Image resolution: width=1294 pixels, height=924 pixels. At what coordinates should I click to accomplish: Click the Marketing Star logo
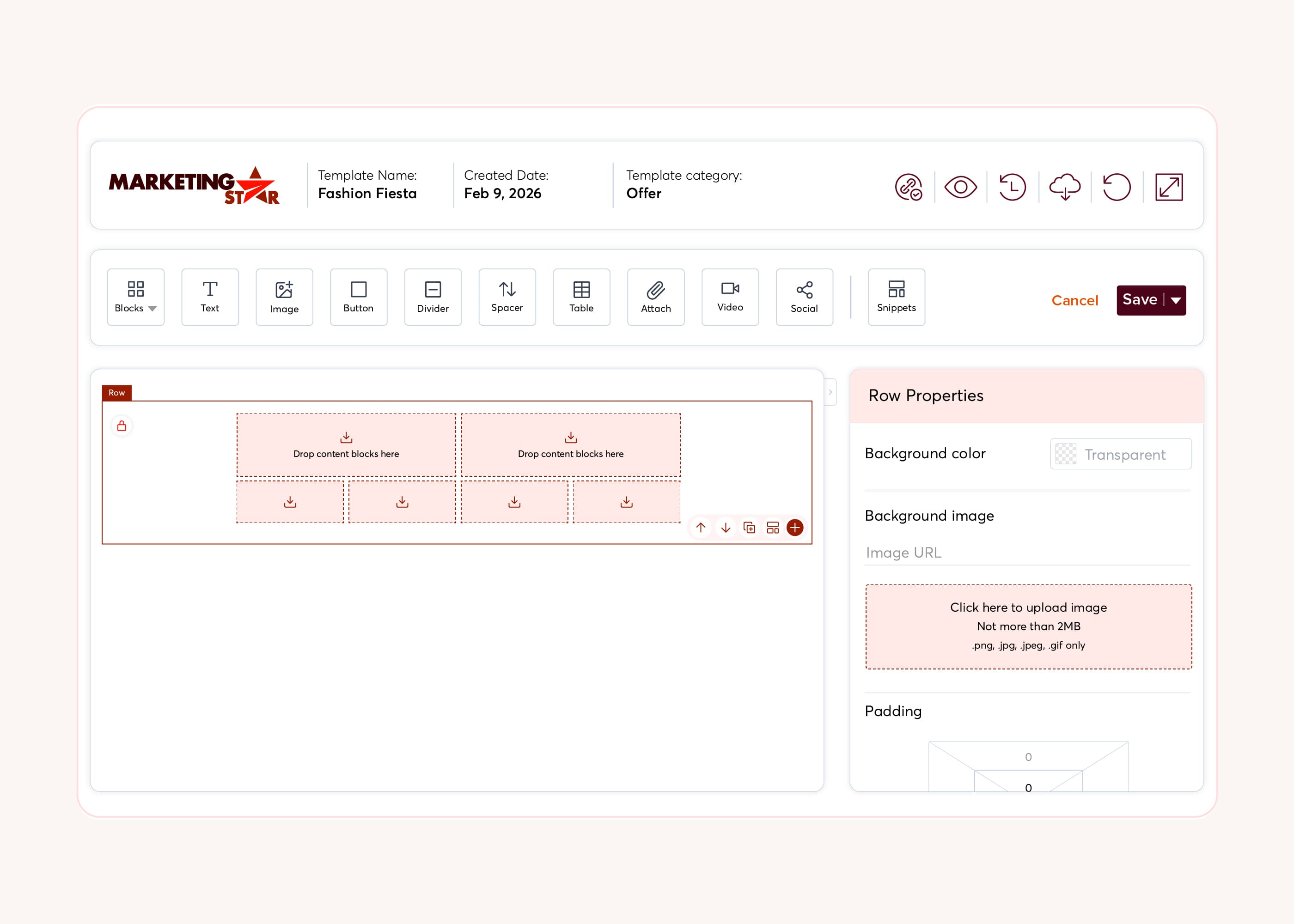[x=194, y=186]
